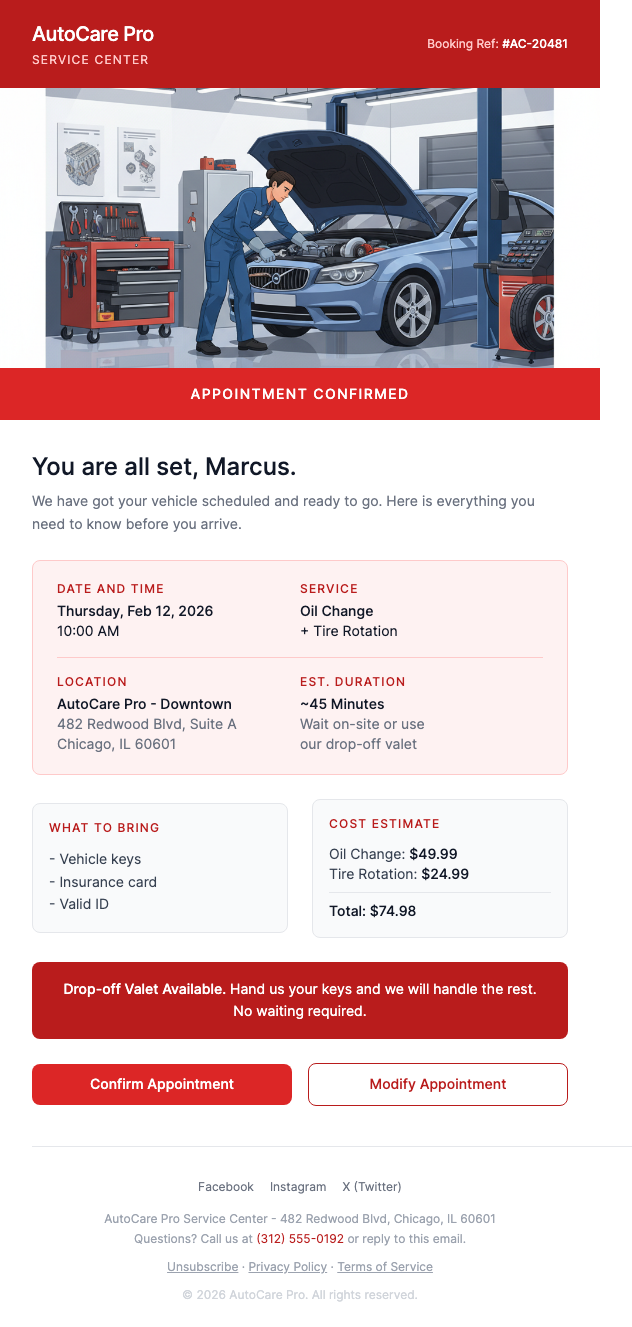Click the Modify Appointment button

point(437,1084)
